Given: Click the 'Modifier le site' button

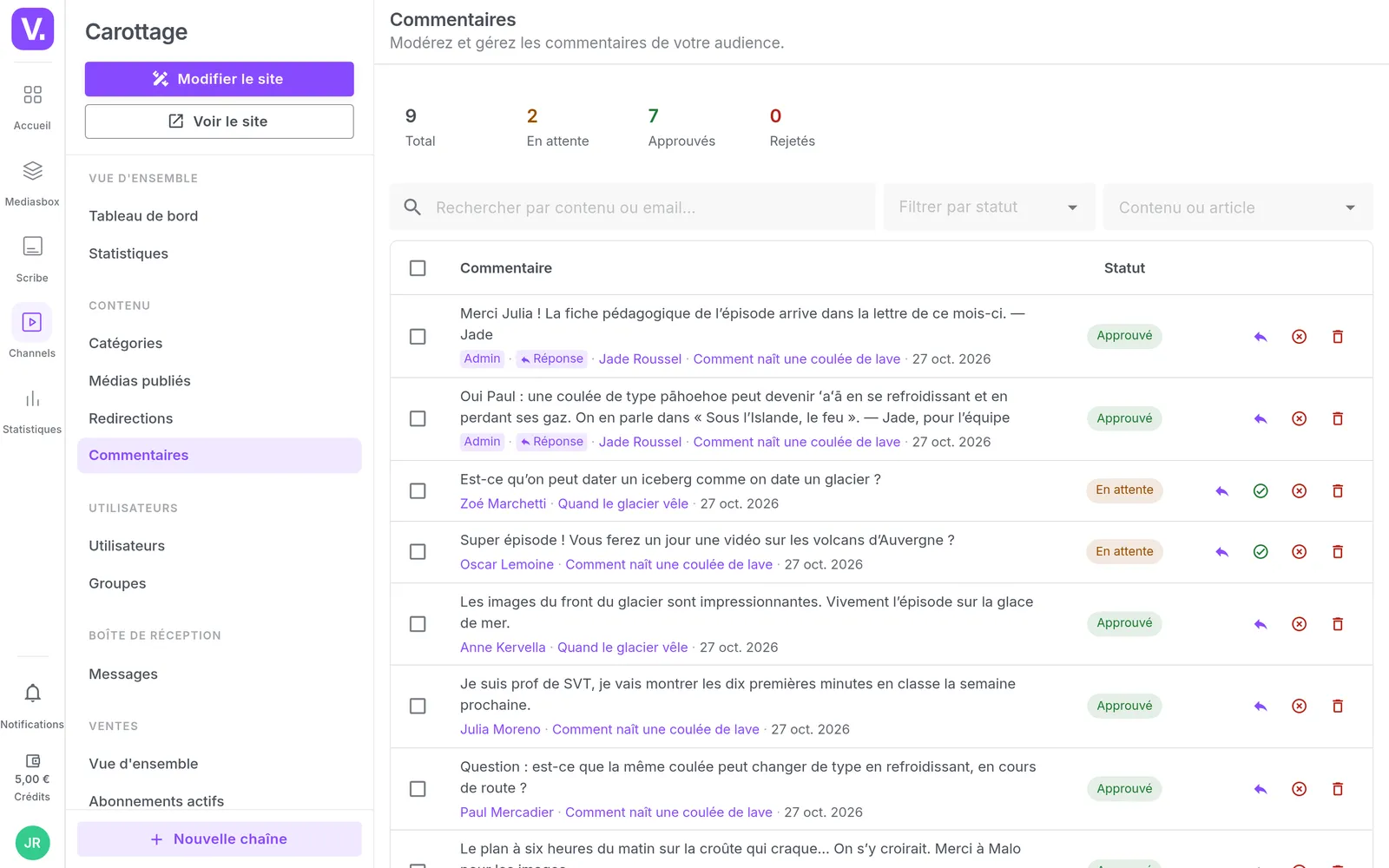Looking at the screenshot, I should coord(220,79).
